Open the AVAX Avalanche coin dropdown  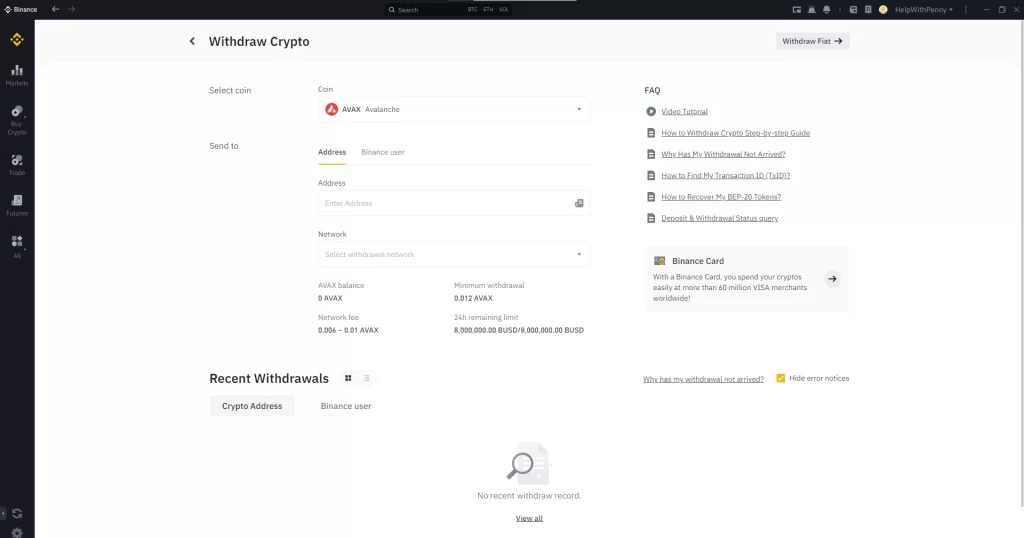pos(454,109)
